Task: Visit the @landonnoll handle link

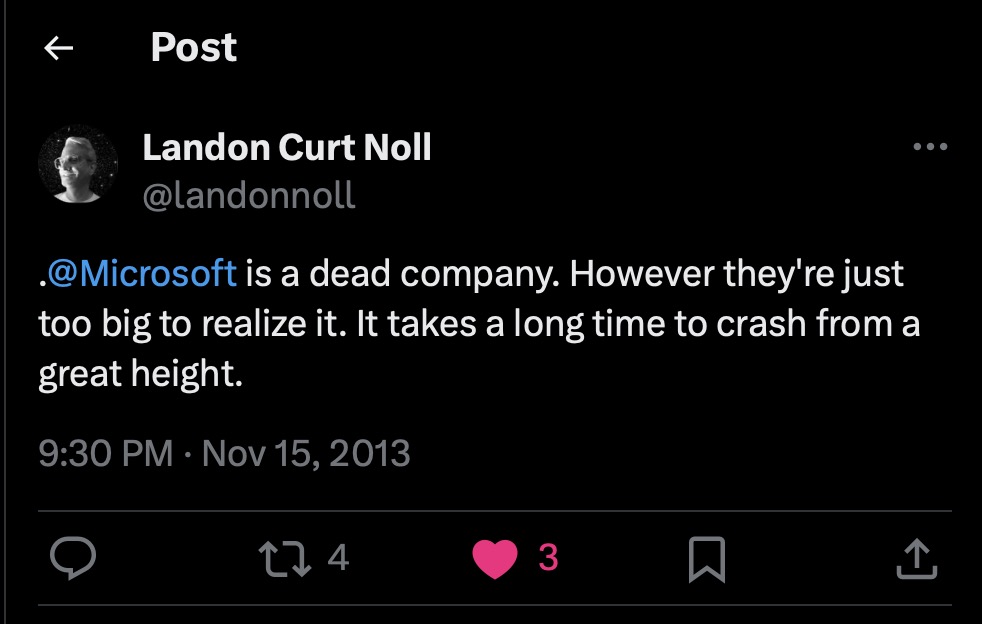Action: click(x=249, y=195)
